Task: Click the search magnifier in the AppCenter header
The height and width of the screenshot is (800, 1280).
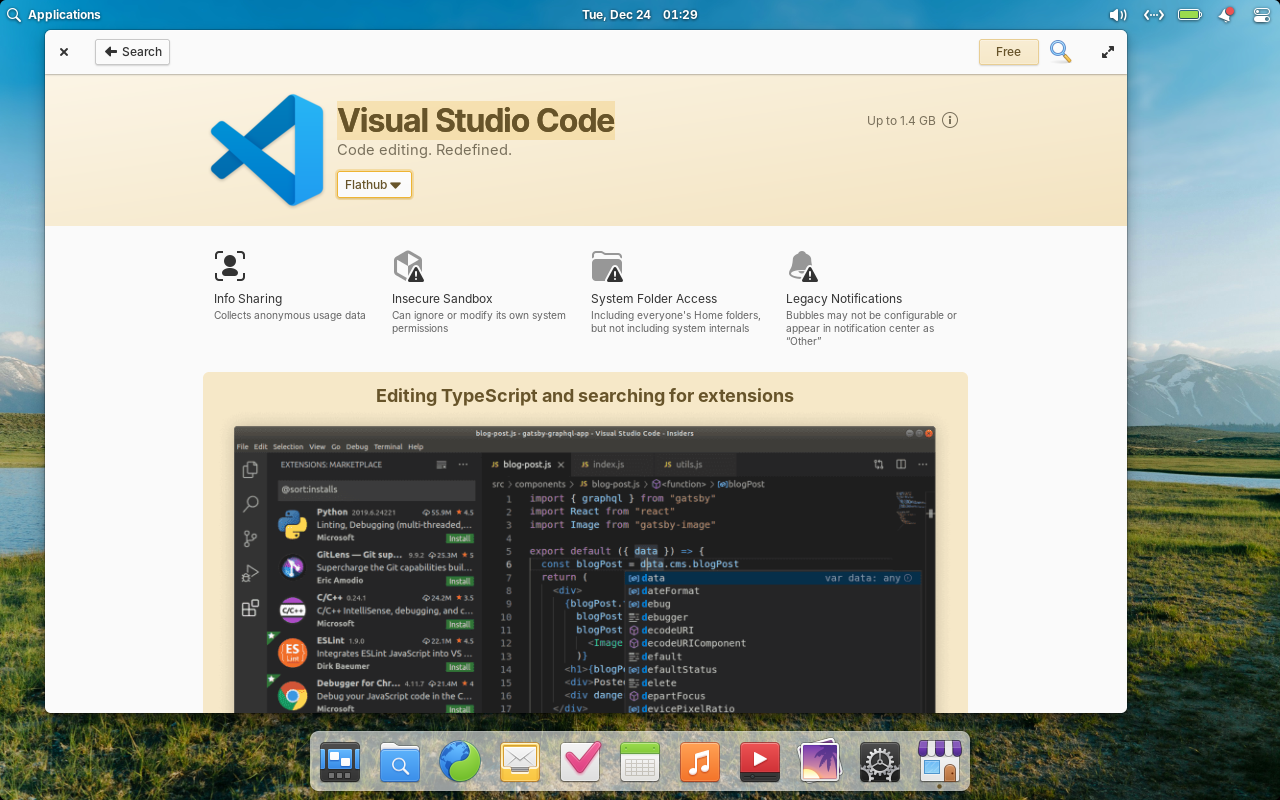Action: click(1060, 52)
